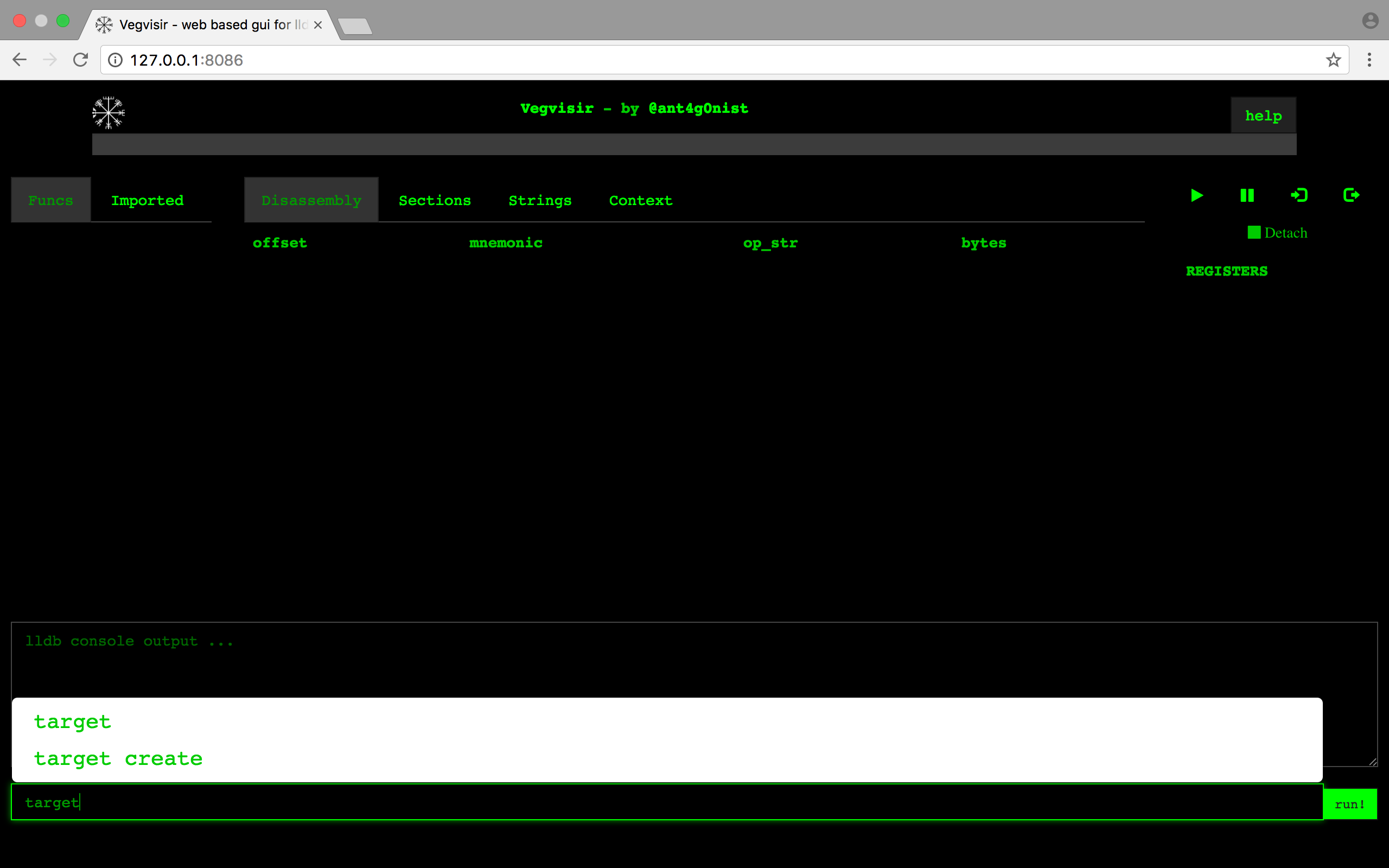Click the step-out arrow icon
1389x868 pixels.
click(1351, 196)
